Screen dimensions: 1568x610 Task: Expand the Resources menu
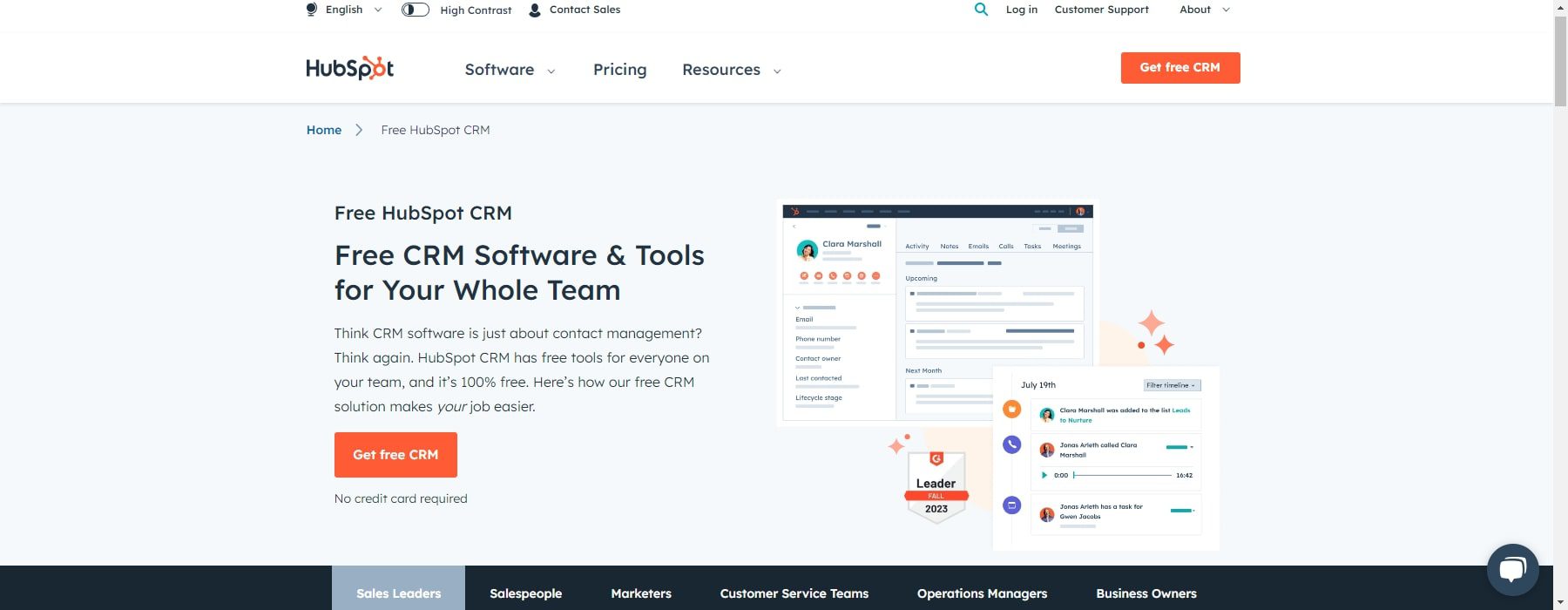tap(732, 70)
